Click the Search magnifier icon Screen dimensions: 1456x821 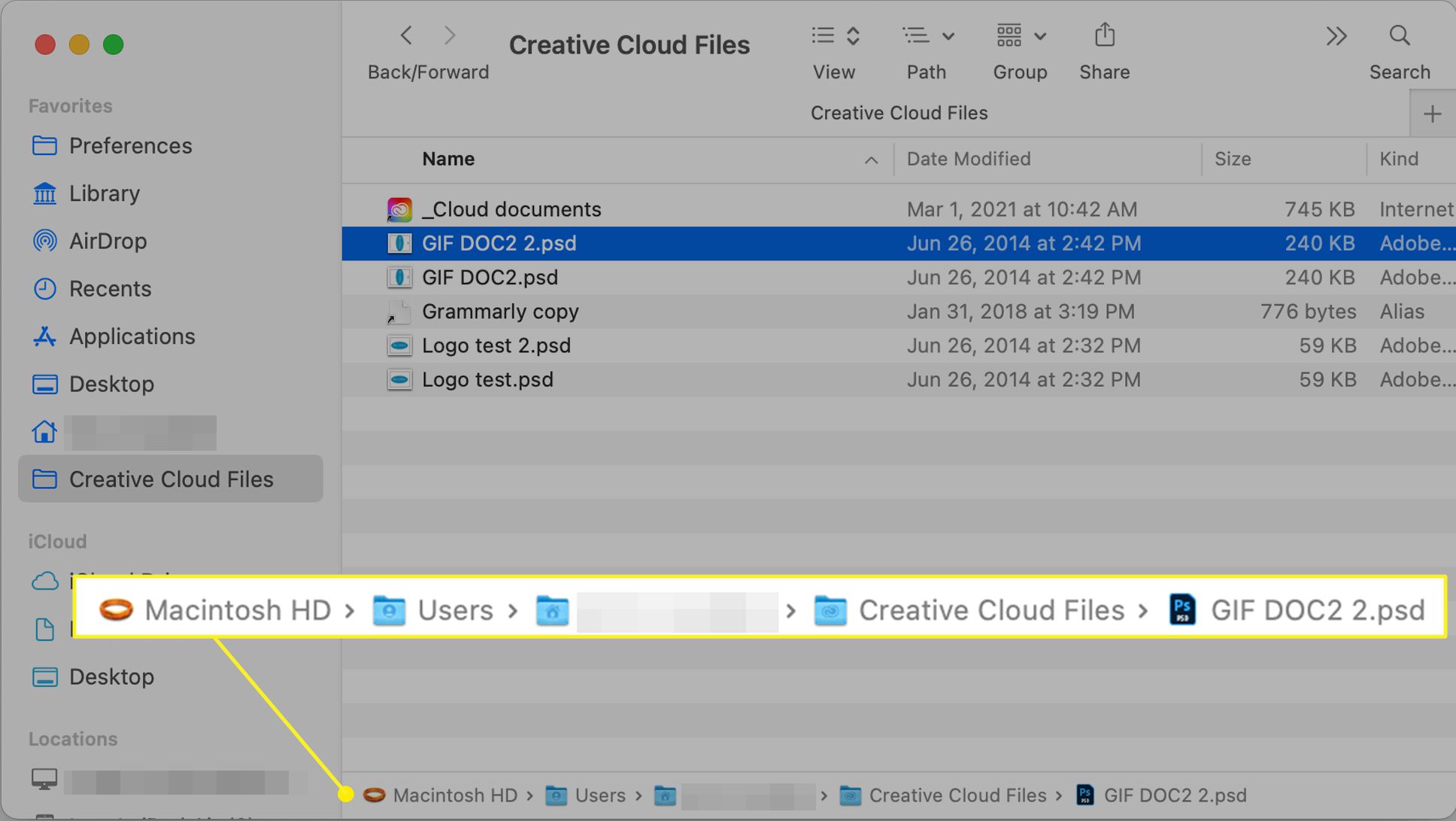coord(1399,35)
